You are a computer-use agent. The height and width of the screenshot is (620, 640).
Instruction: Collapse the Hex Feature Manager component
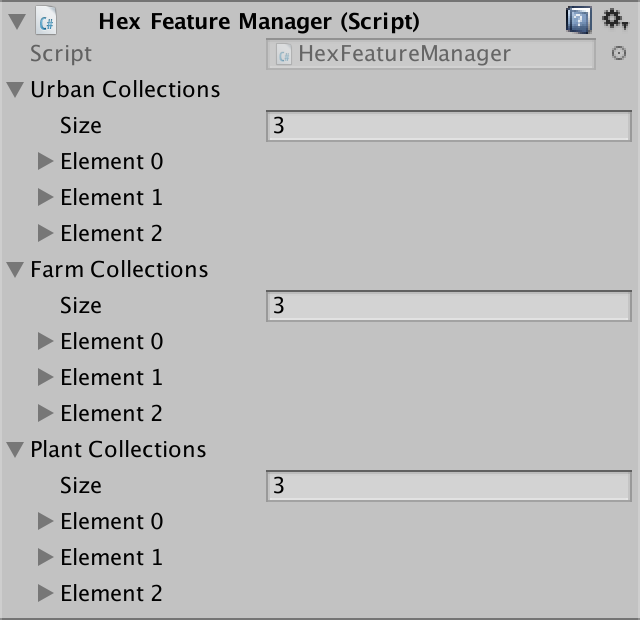click(x=15, y=20)
